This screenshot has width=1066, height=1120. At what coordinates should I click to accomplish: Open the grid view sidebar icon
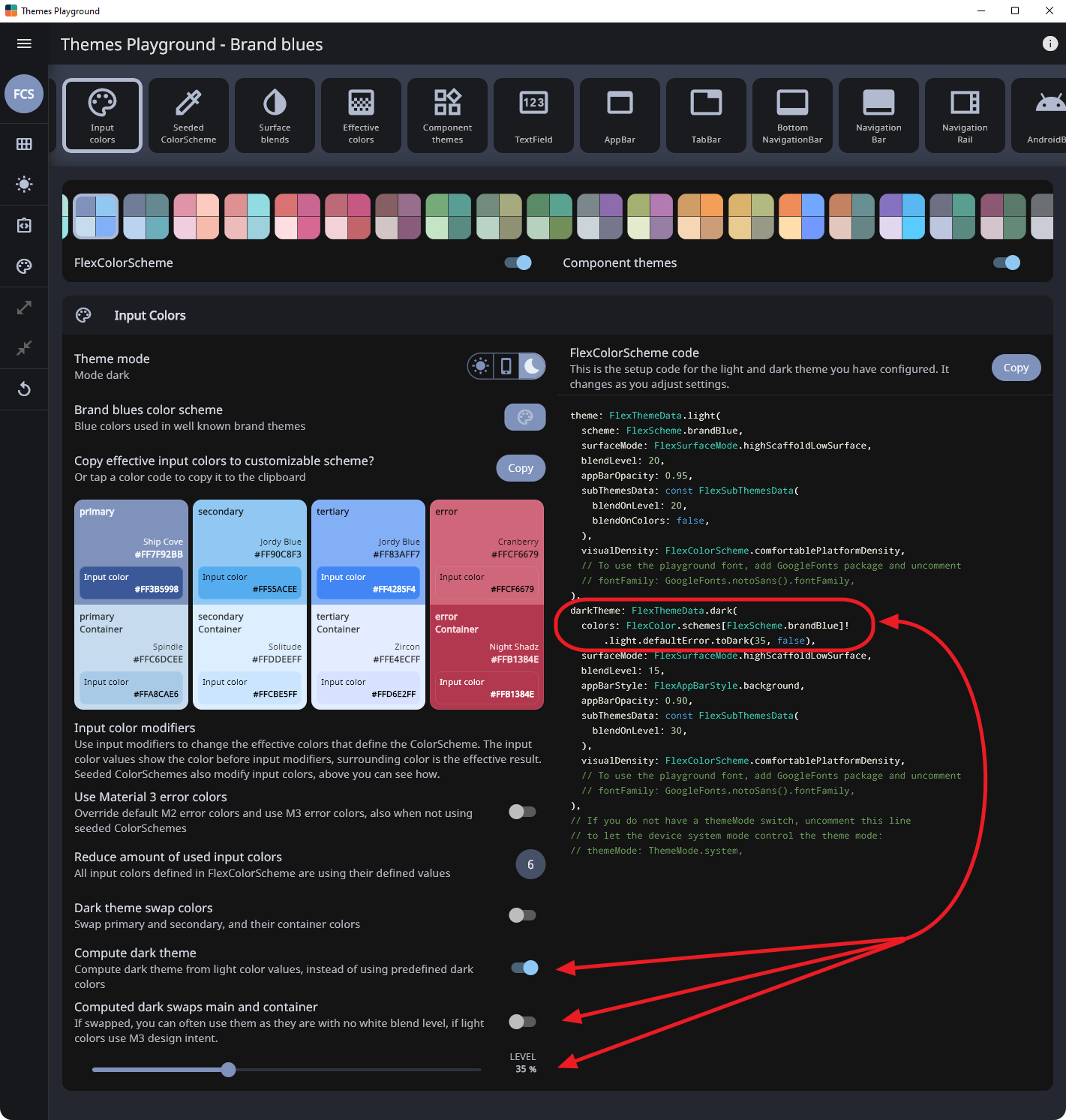[x=24, y=143]
